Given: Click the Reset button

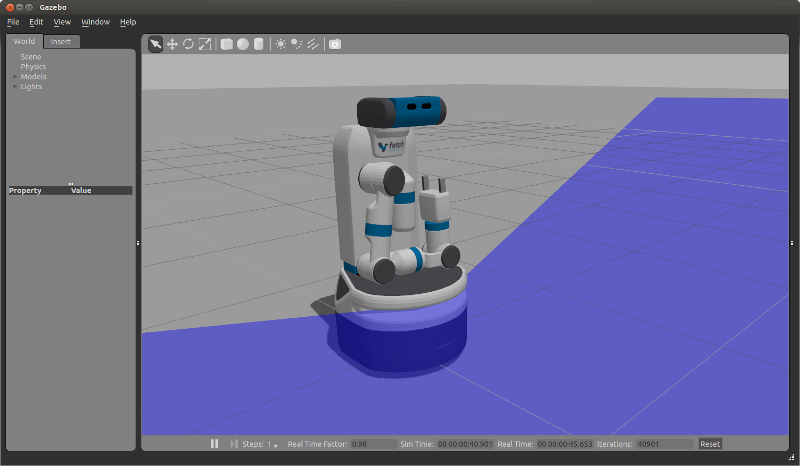Looking at the screenshot, I should pos(710,444).
